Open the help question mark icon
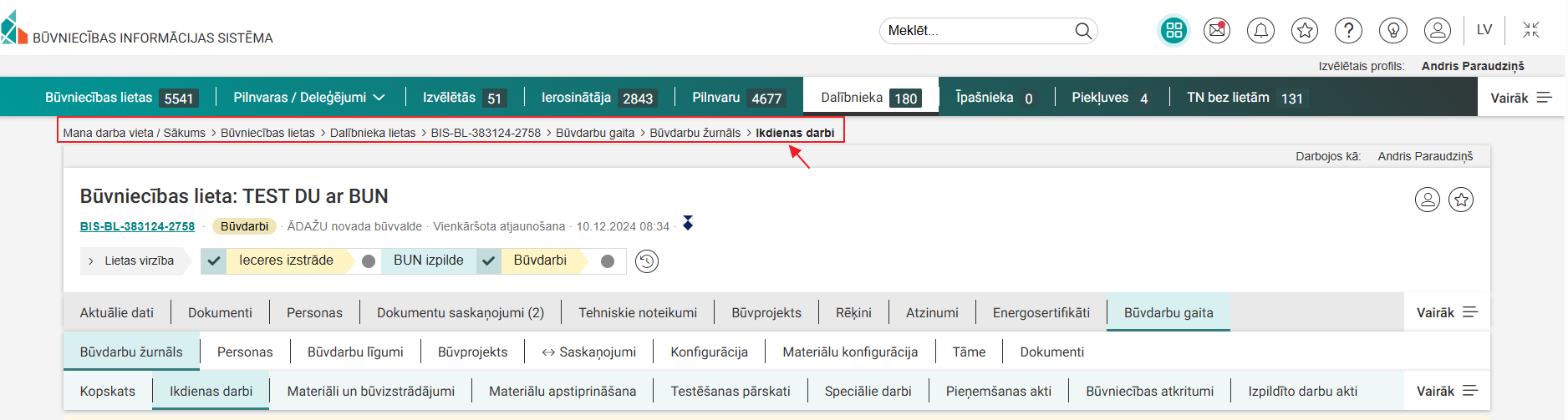The height and width of the screenshot is (420, 1568). point(1348,31)
